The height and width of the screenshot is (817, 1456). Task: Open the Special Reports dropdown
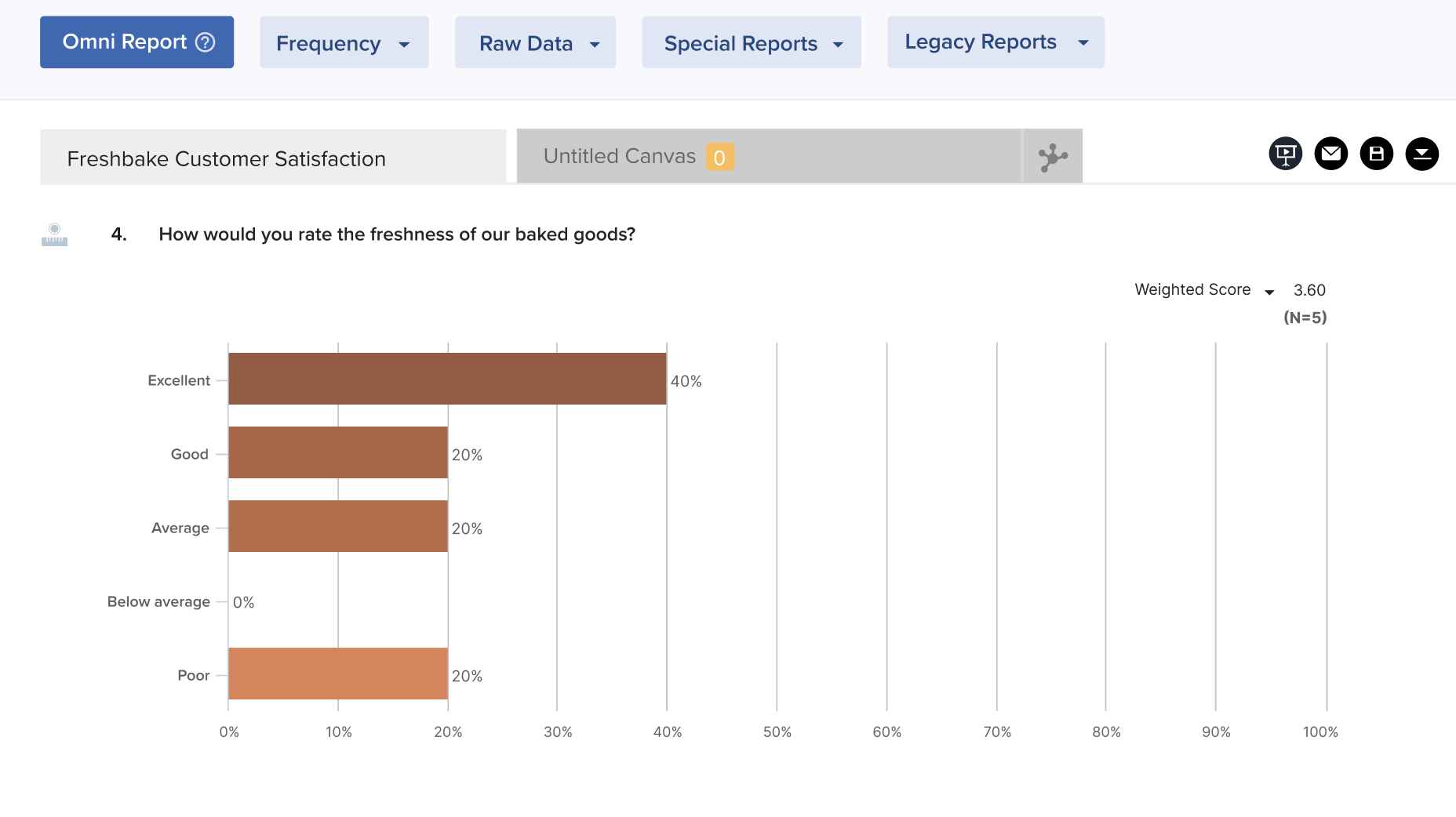pos(751,43)
